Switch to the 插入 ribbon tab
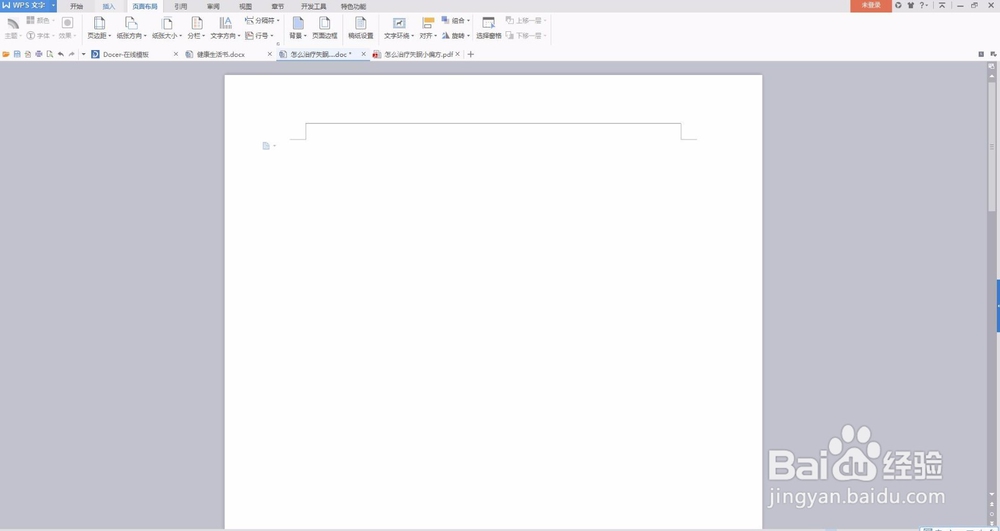This screenshot has width=1000, height=531. pos(109,6)
